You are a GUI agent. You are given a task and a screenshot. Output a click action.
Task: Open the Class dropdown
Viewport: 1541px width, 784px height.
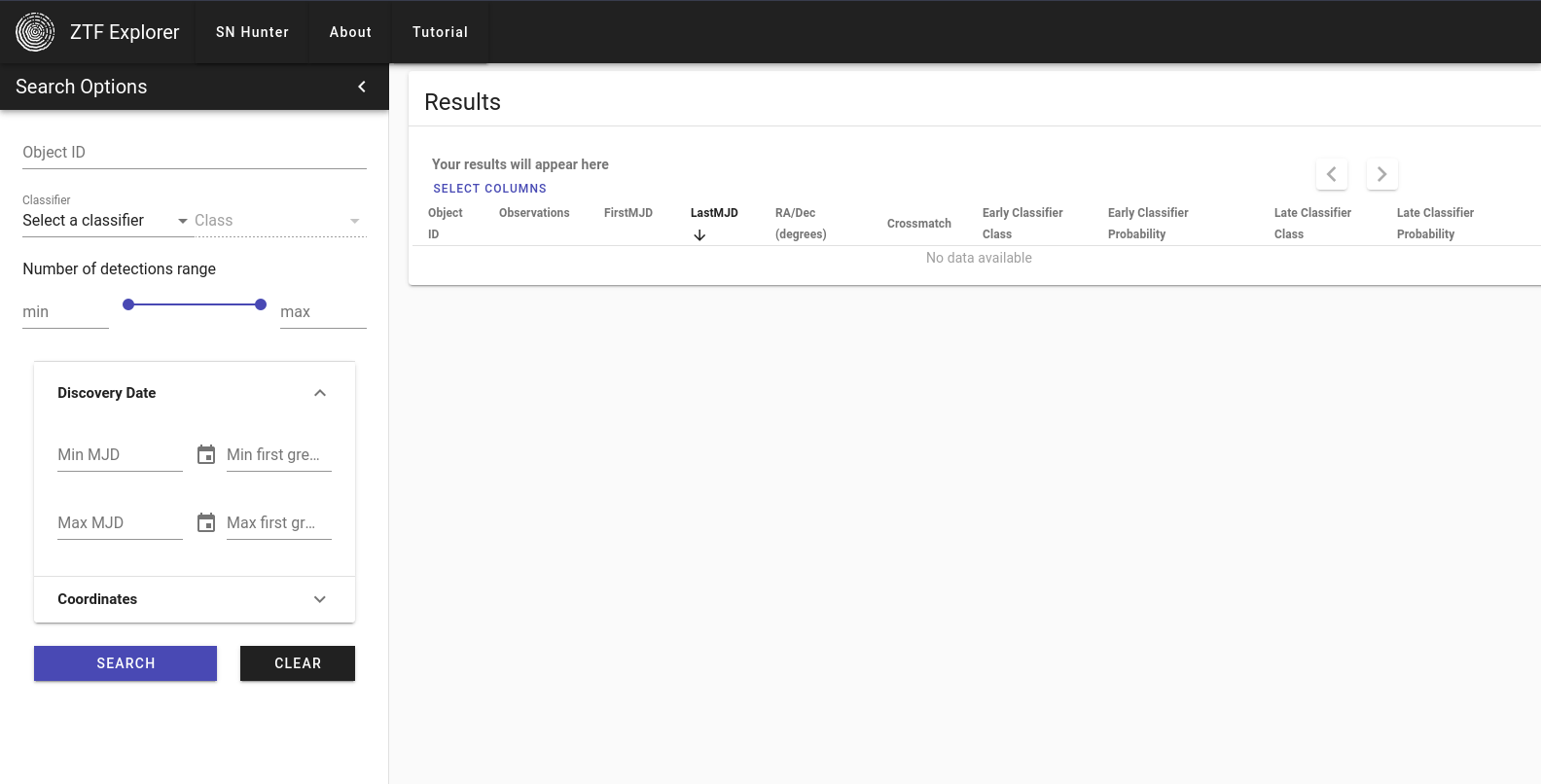[x=278, y=221]
